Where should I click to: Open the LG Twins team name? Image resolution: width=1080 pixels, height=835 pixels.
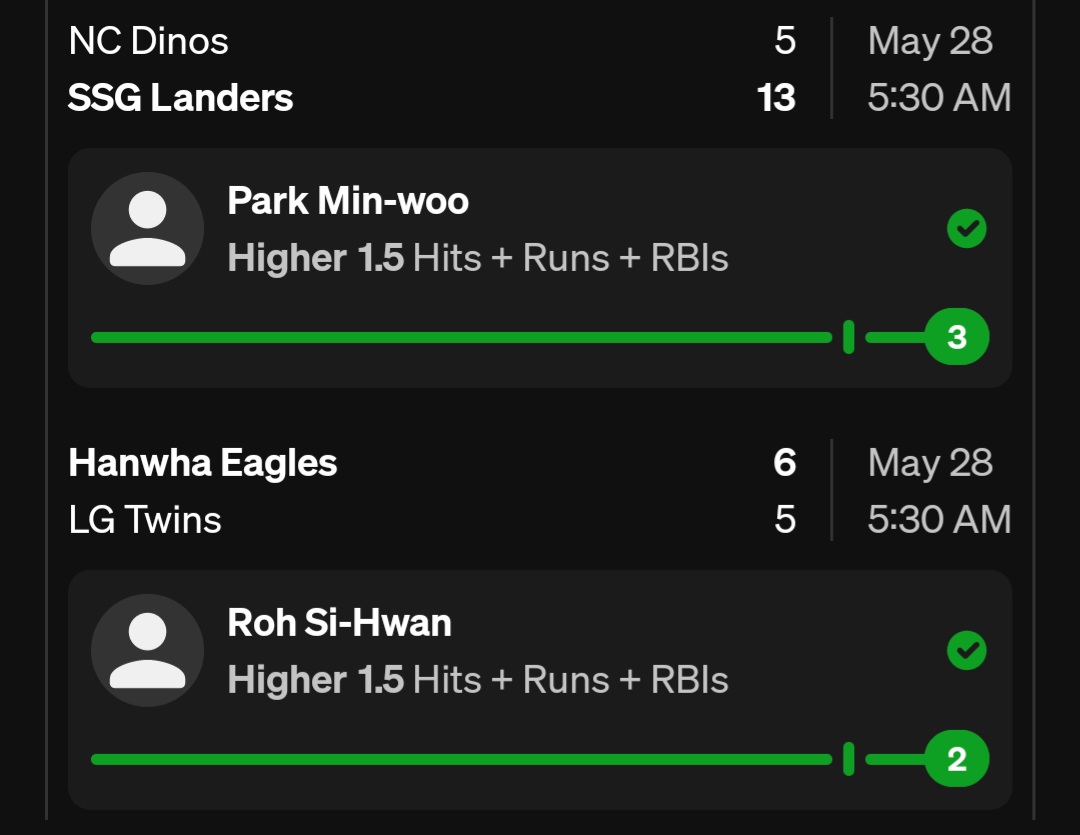coord(145,520)
